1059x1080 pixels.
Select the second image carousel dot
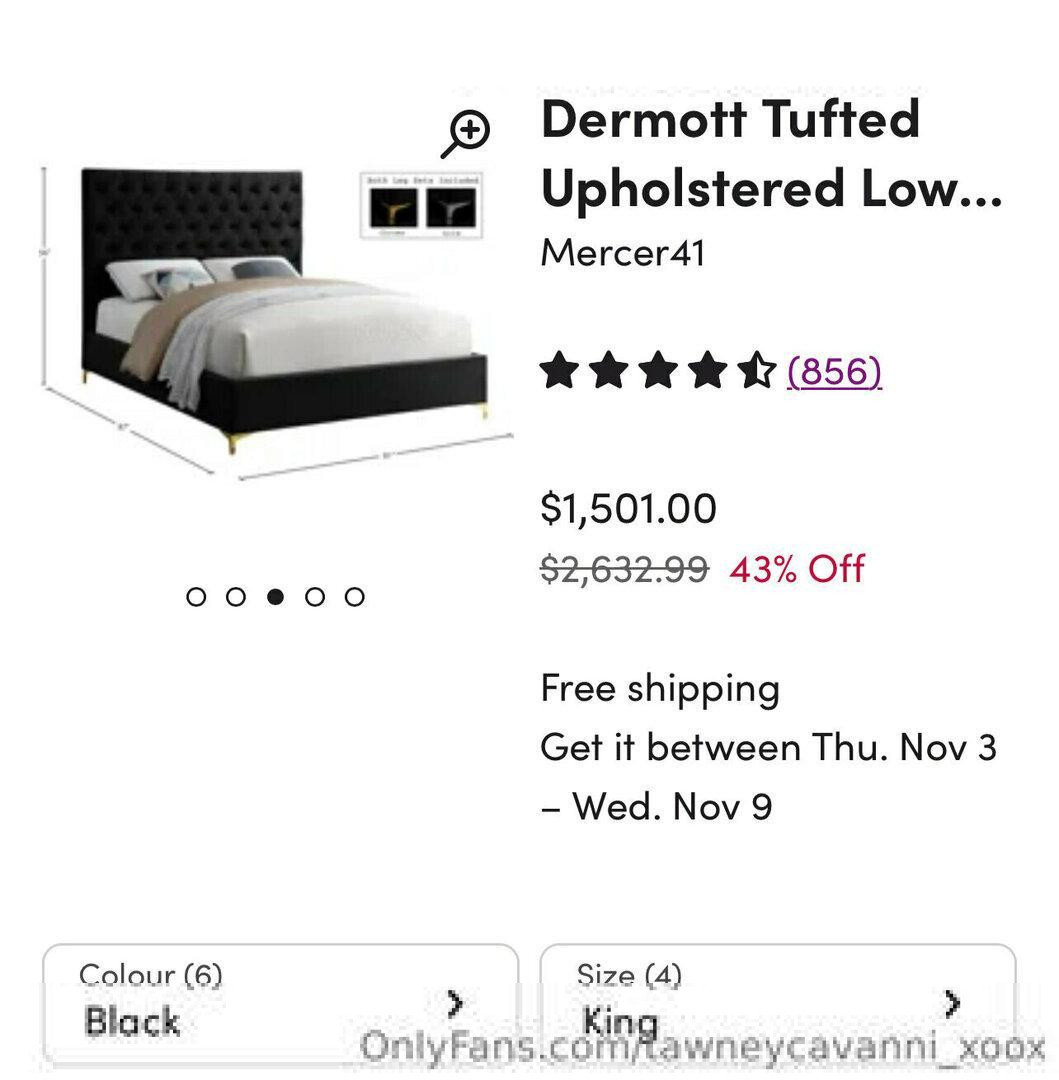[x=236, y=597]
